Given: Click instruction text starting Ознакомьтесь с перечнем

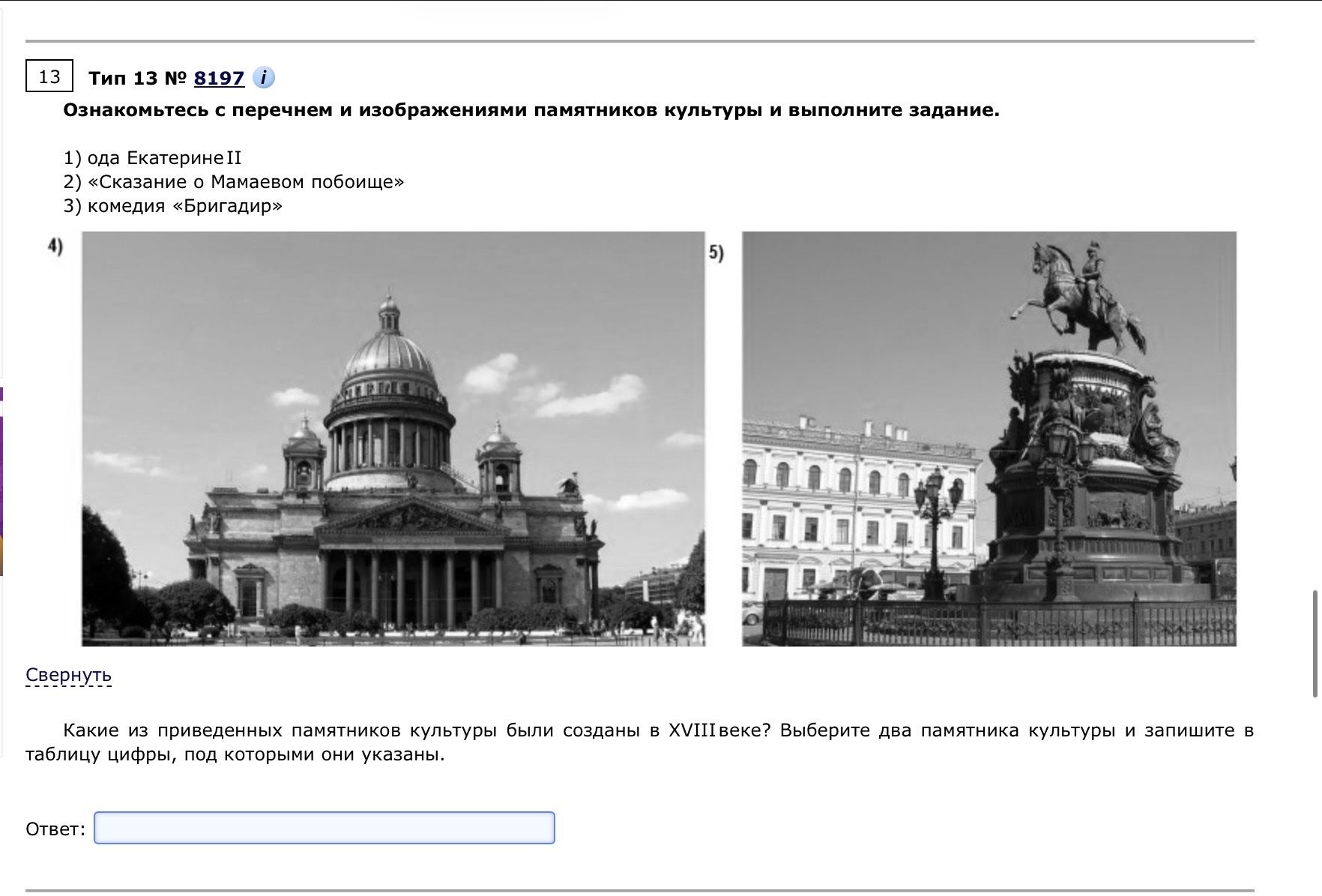Looking at the screenshot, I should coord(531,110).
